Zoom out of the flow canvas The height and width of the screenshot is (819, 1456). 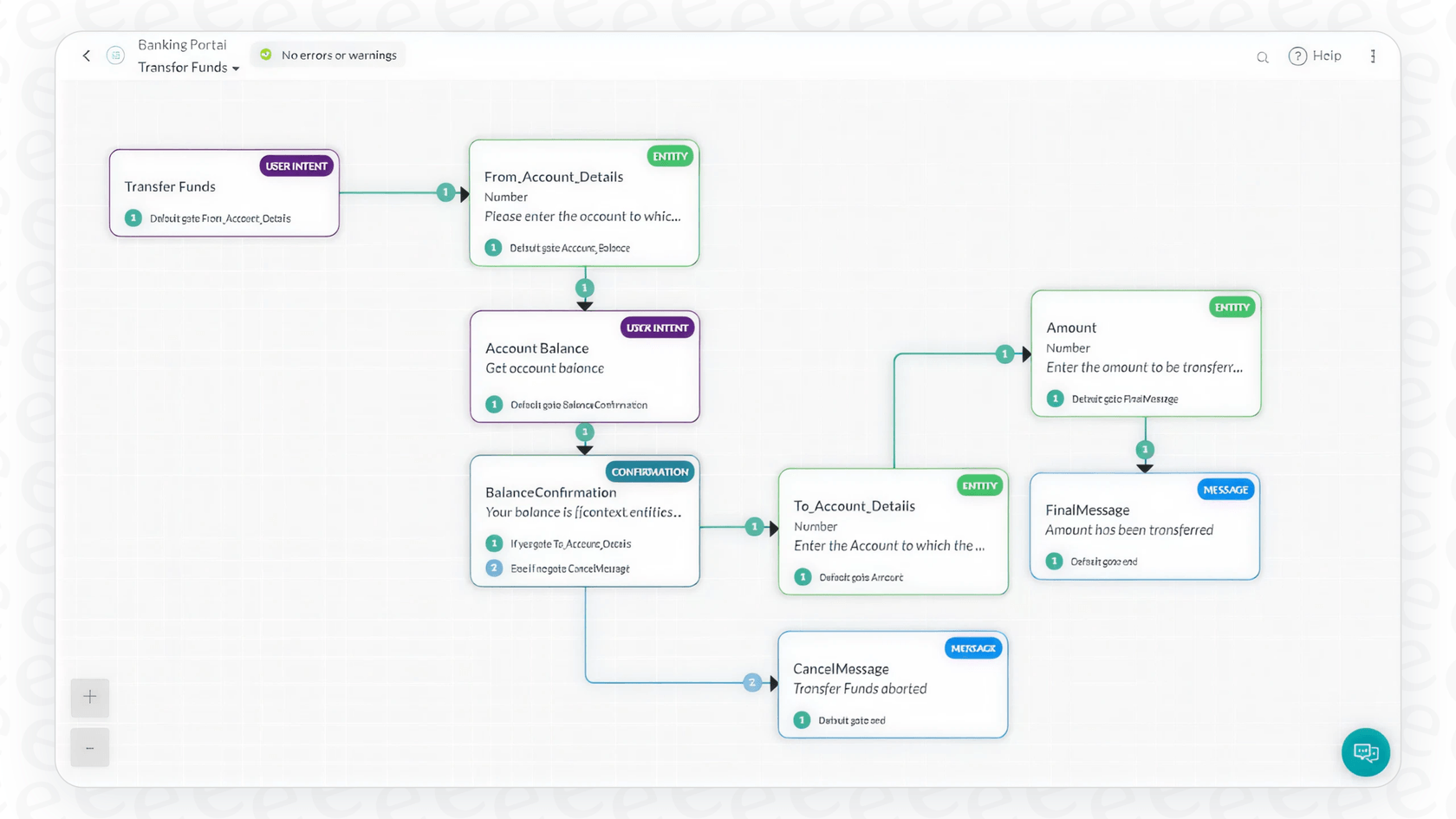pyautogui.click(x=89, y=746)
